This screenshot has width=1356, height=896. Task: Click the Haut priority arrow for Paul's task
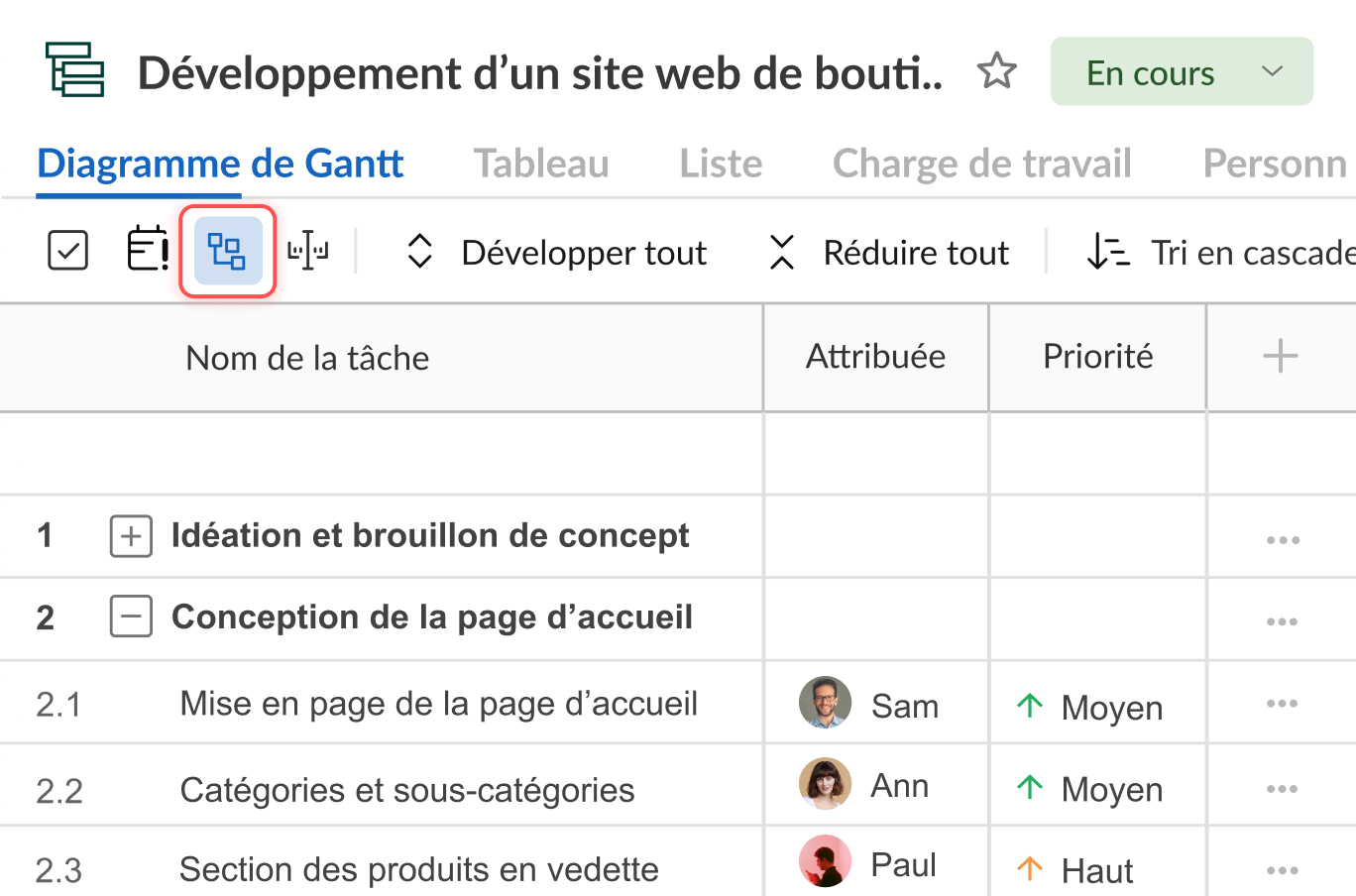point(1031,868)
